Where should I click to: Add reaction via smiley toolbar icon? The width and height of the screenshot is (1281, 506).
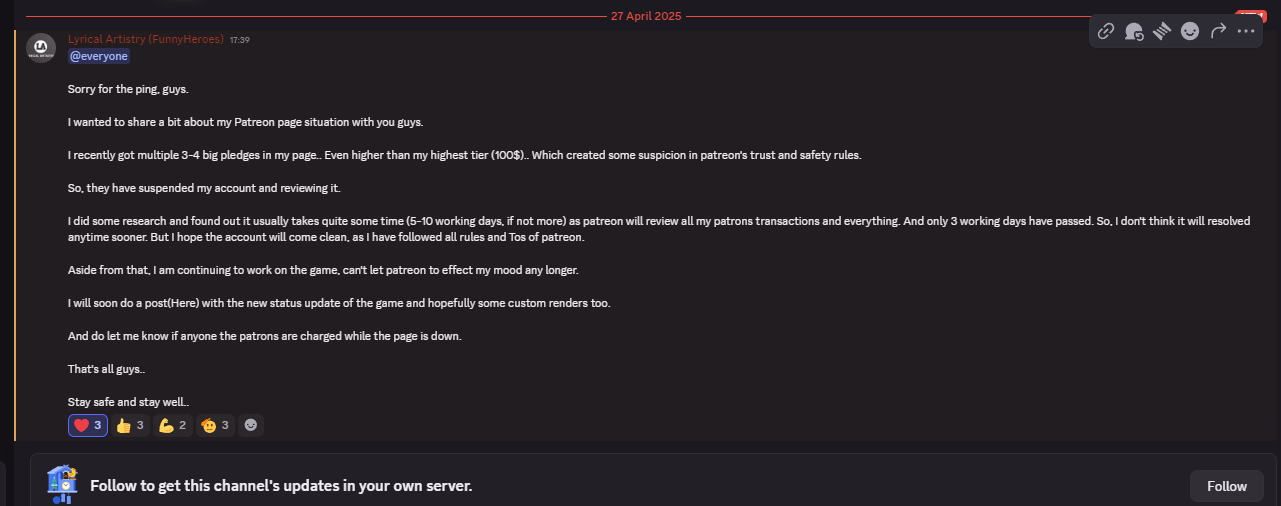tap(1190, 31)
